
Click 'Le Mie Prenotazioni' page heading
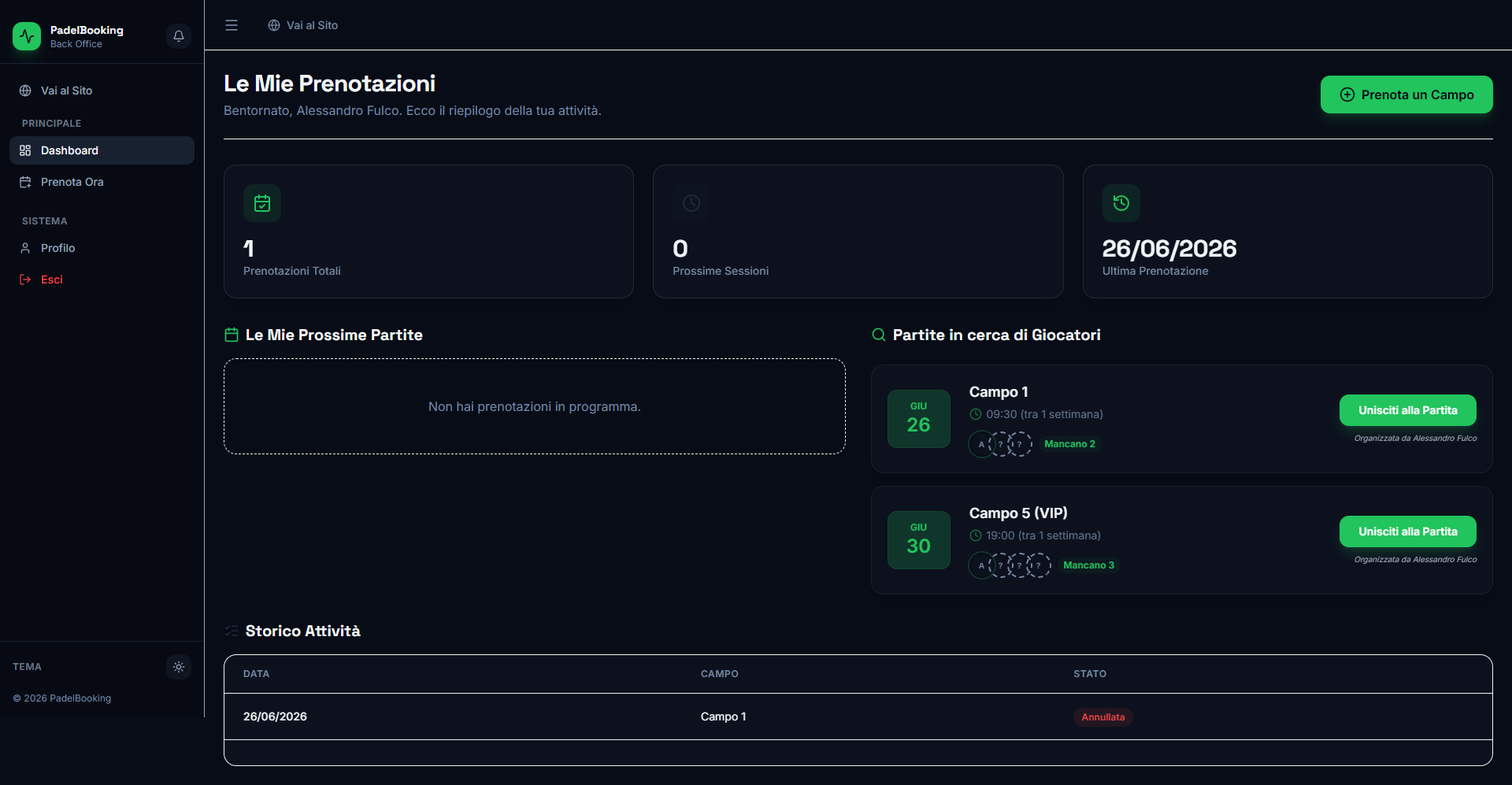[x=329, y=83]
